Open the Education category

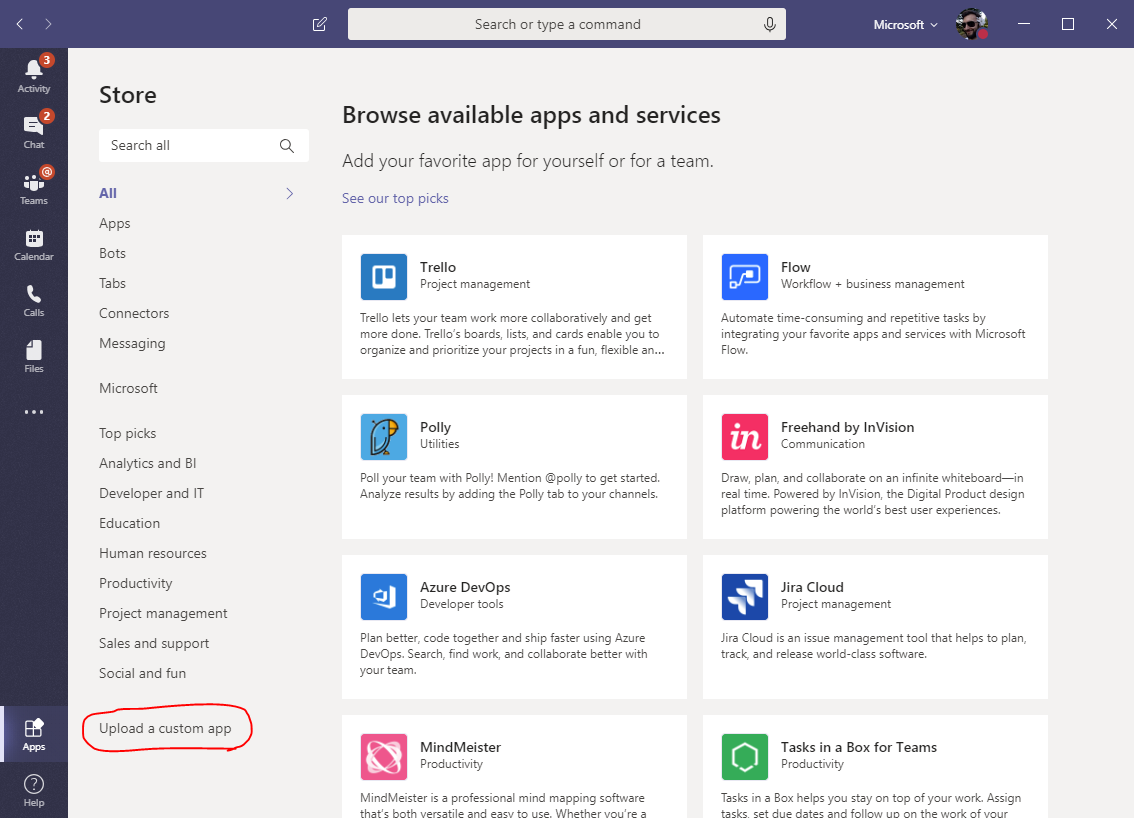[129, 523]
